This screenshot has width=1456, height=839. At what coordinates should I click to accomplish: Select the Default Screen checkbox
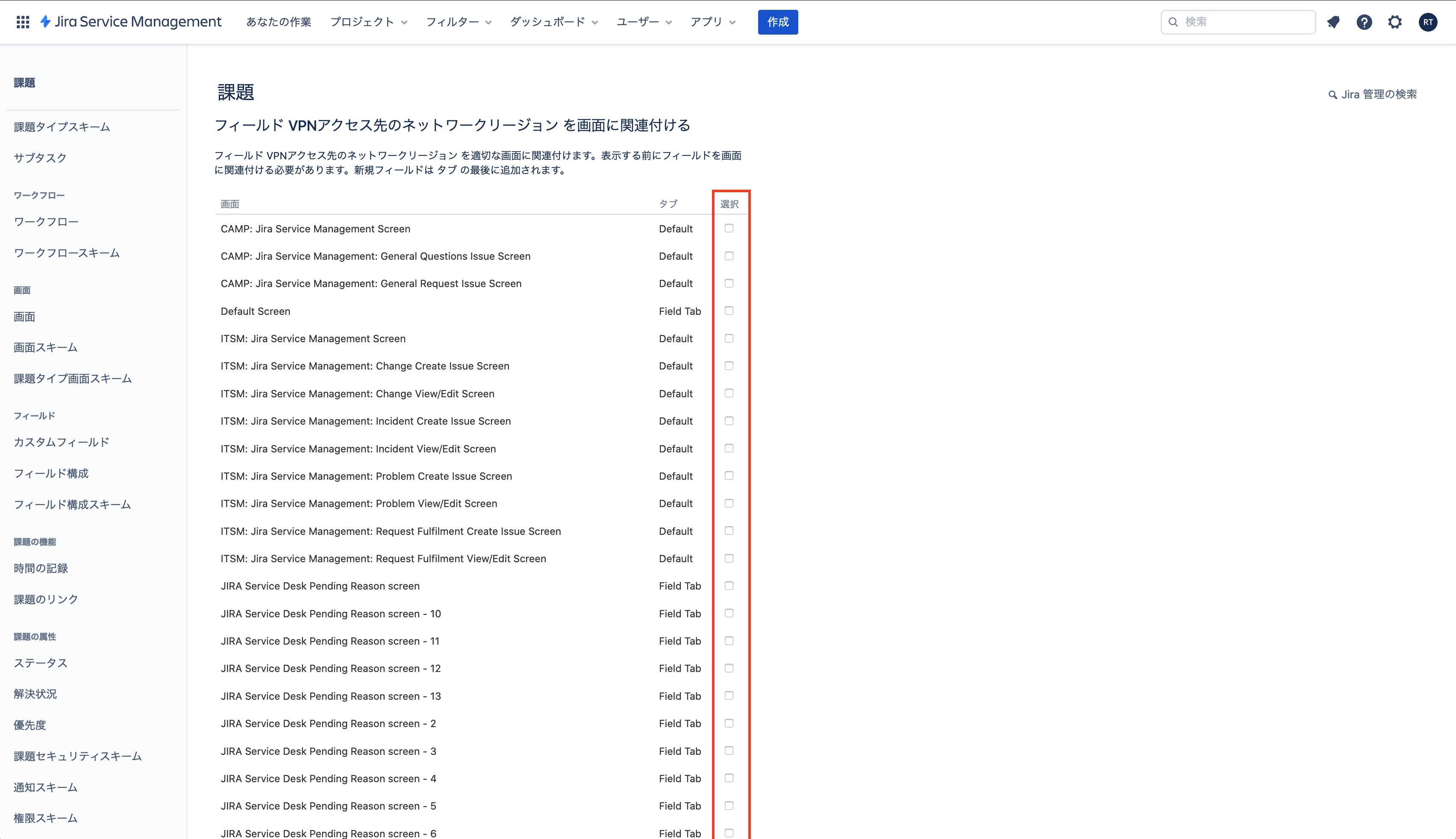tap(729, 311)
